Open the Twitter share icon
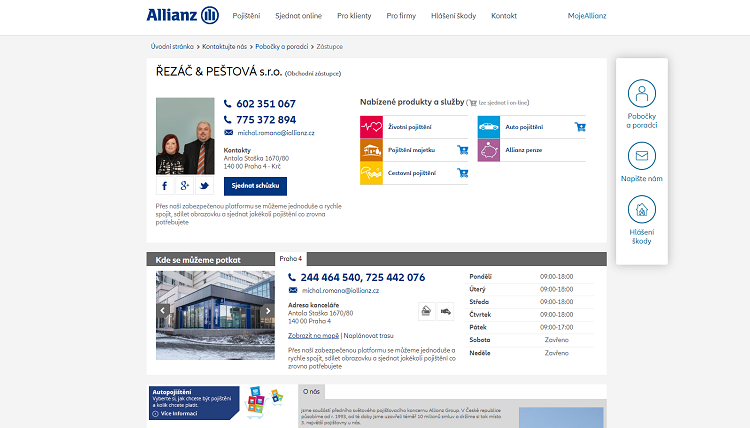750x428 pixels. [204, 186]
